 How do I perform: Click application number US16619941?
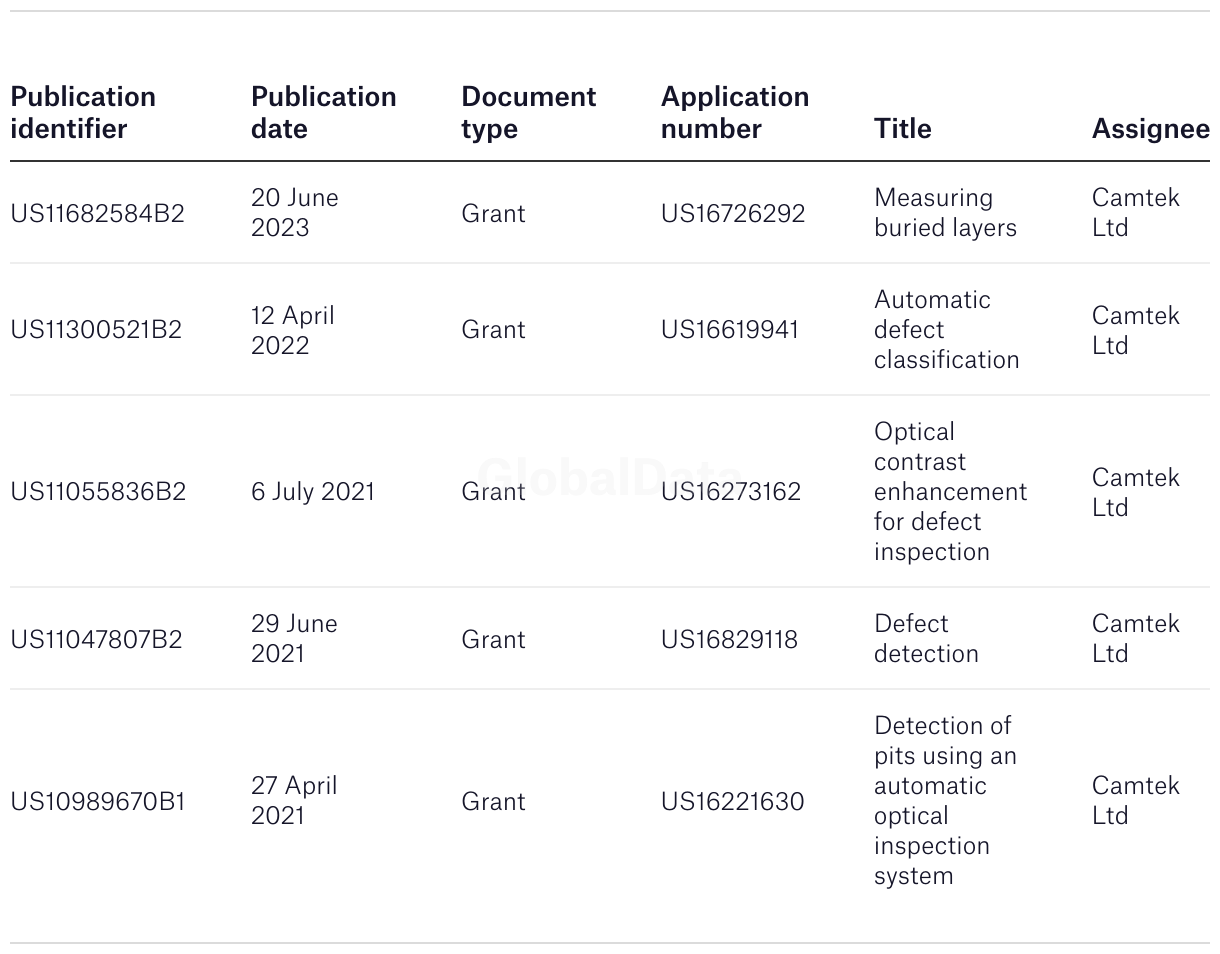point(730,329)
